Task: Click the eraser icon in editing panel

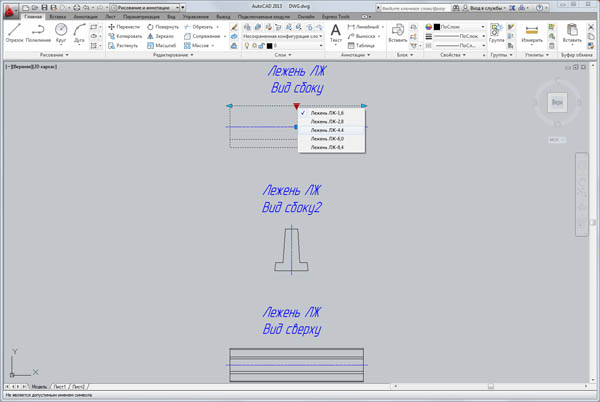Action: click(234, 27)
